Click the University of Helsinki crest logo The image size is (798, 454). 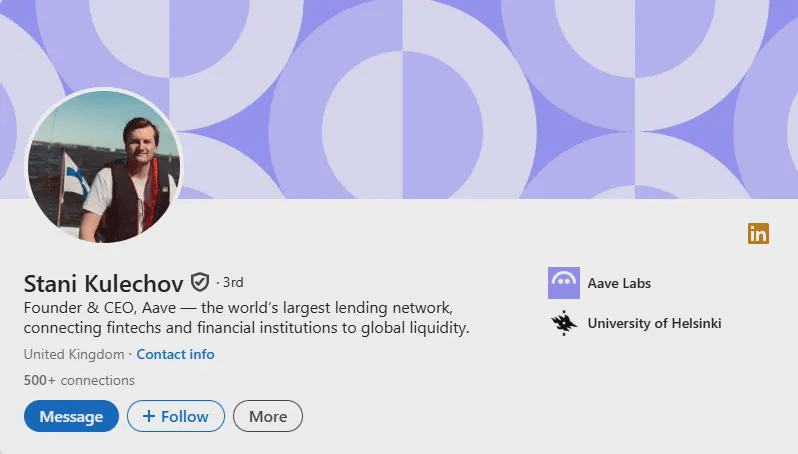click(x=563, y=323)
